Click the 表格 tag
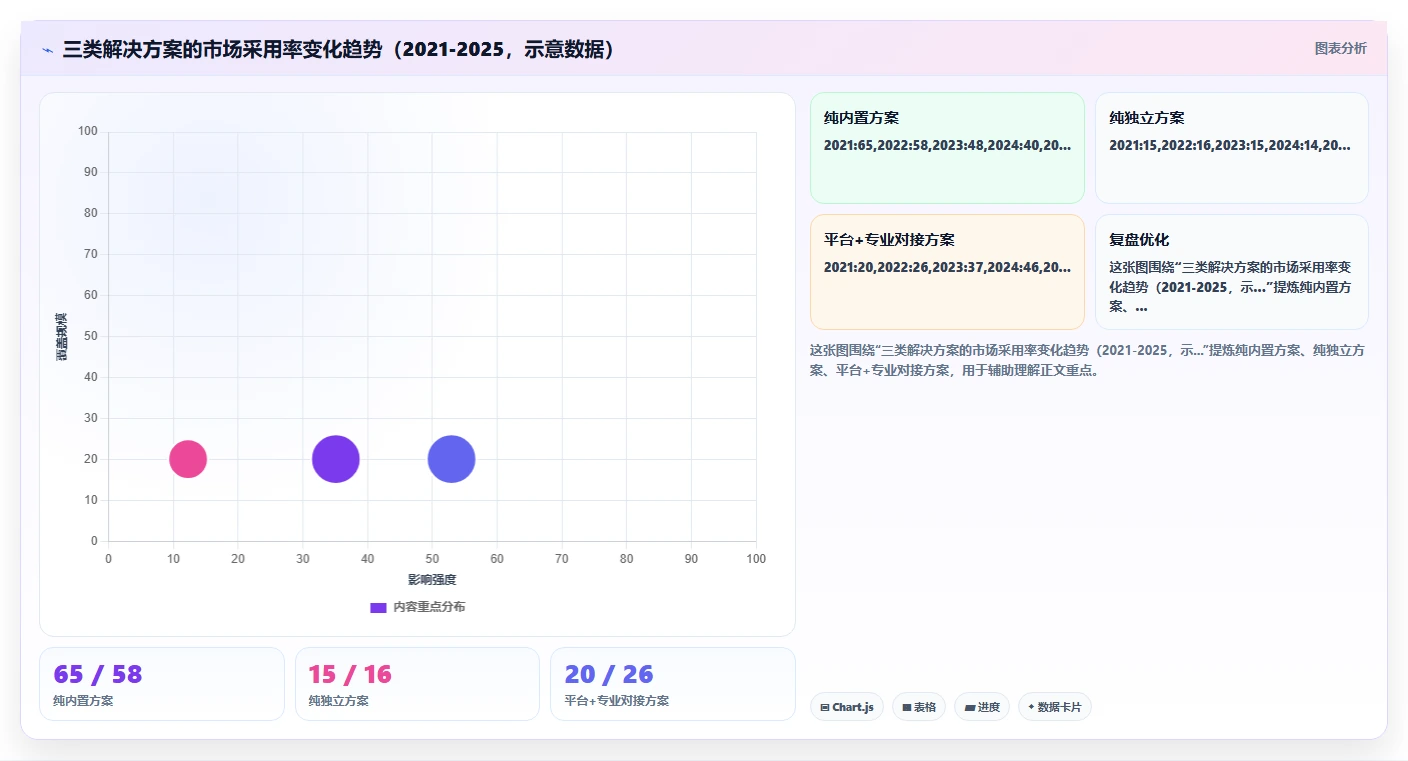This screenshot has width=1408, height=761. pyautogui.click(x=919, y=707)
